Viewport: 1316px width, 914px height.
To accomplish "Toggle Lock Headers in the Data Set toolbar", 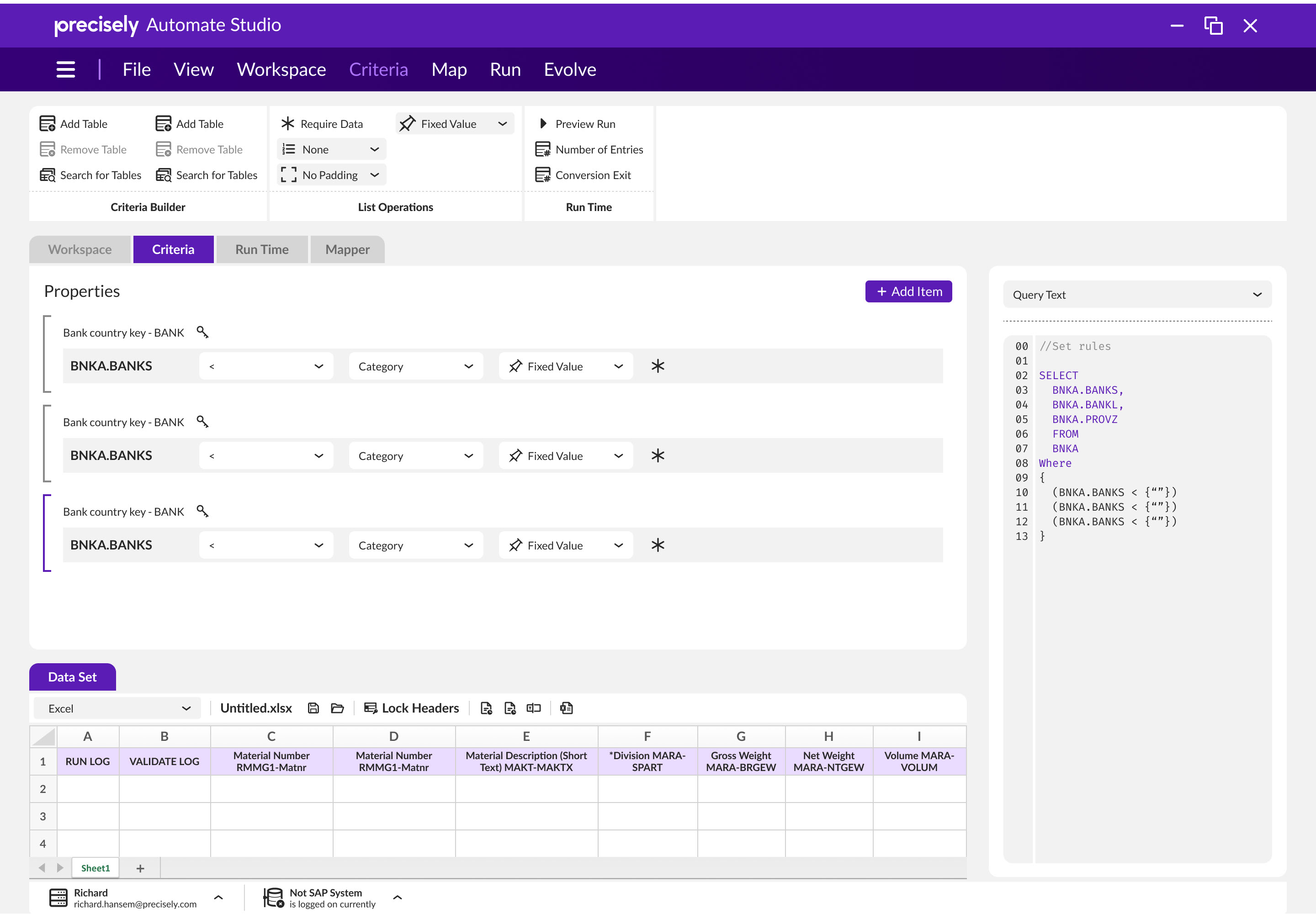I will tap(411, 708).
